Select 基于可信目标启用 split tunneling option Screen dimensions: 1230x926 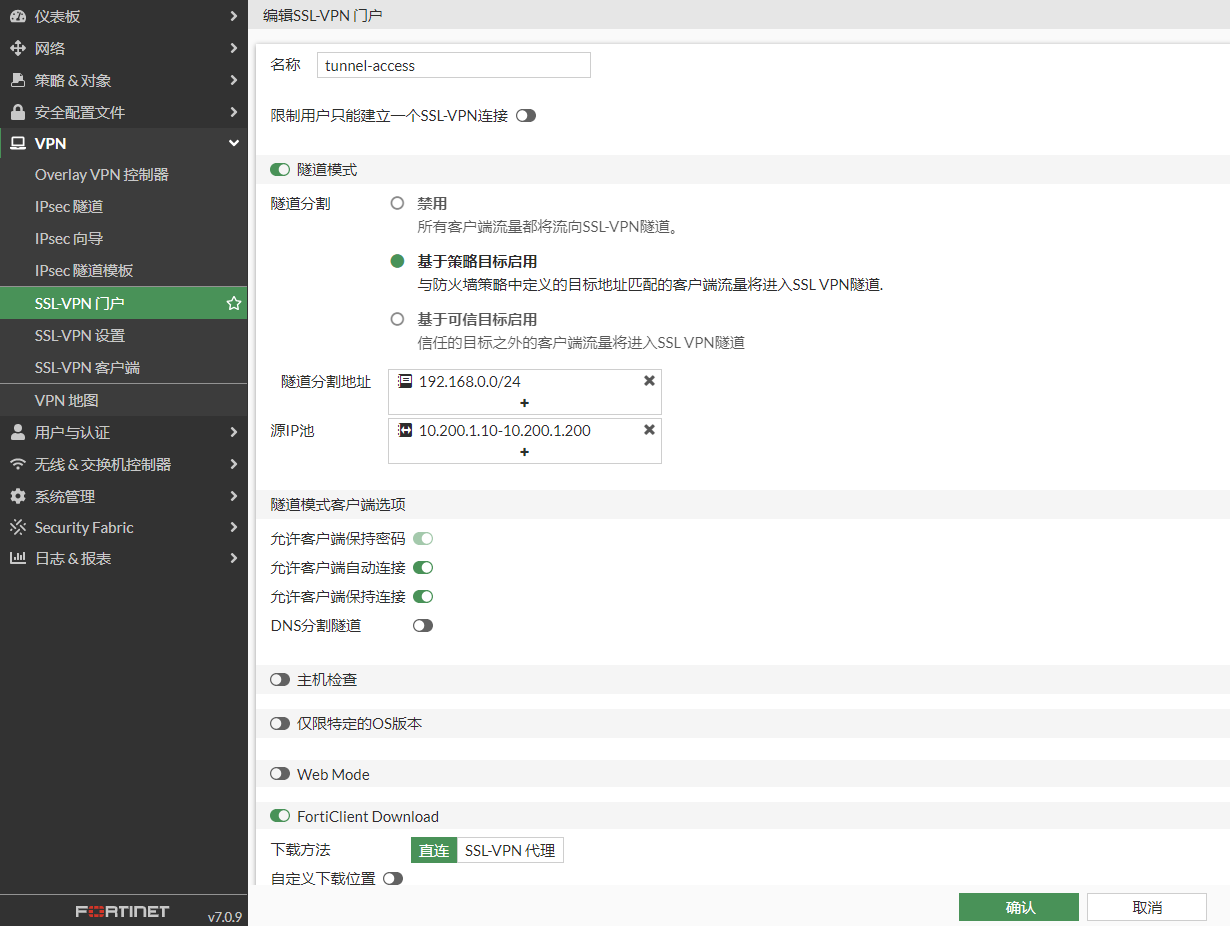(397, 319)
